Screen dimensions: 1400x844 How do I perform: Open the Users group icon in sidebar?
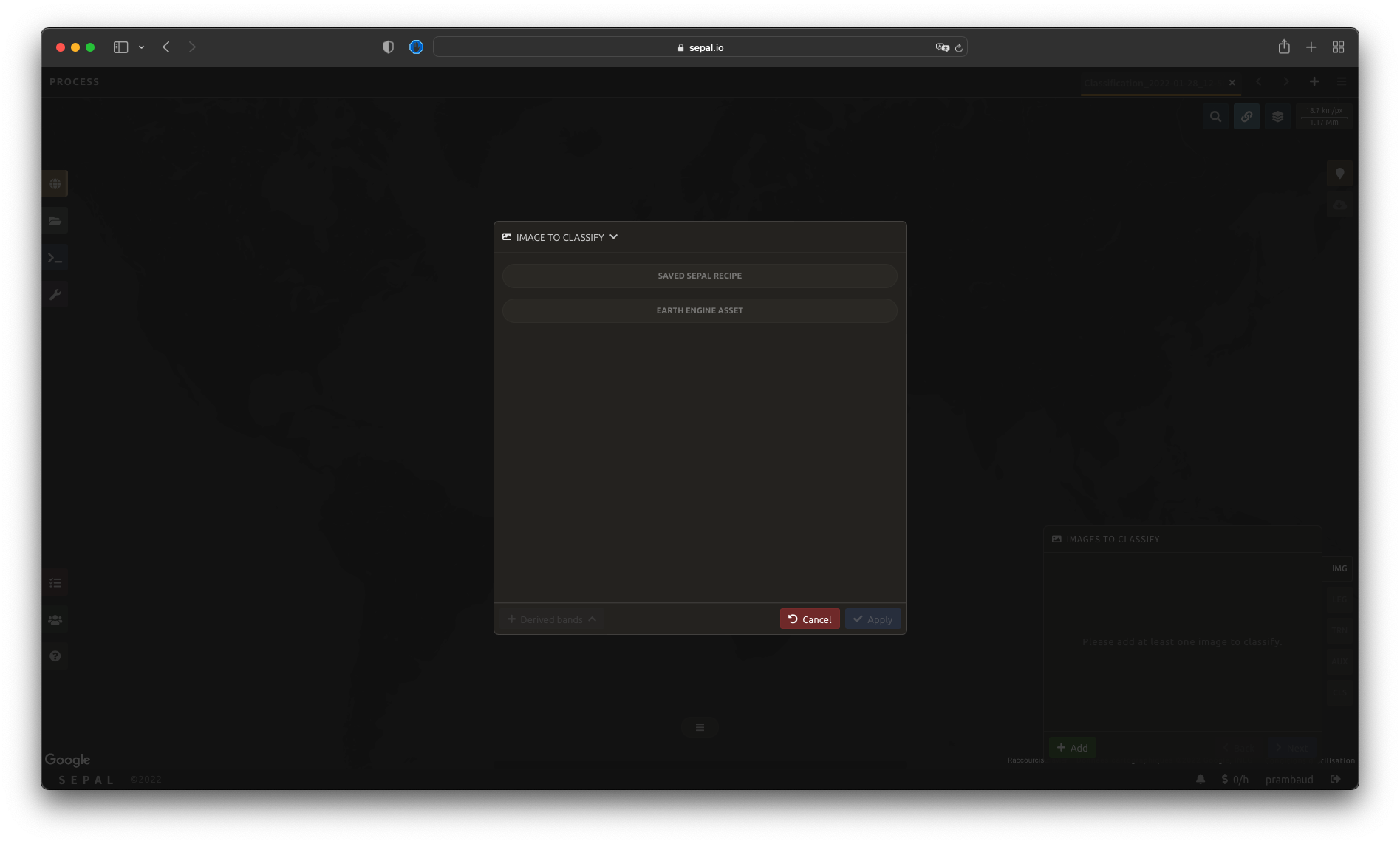coord(55,620)
